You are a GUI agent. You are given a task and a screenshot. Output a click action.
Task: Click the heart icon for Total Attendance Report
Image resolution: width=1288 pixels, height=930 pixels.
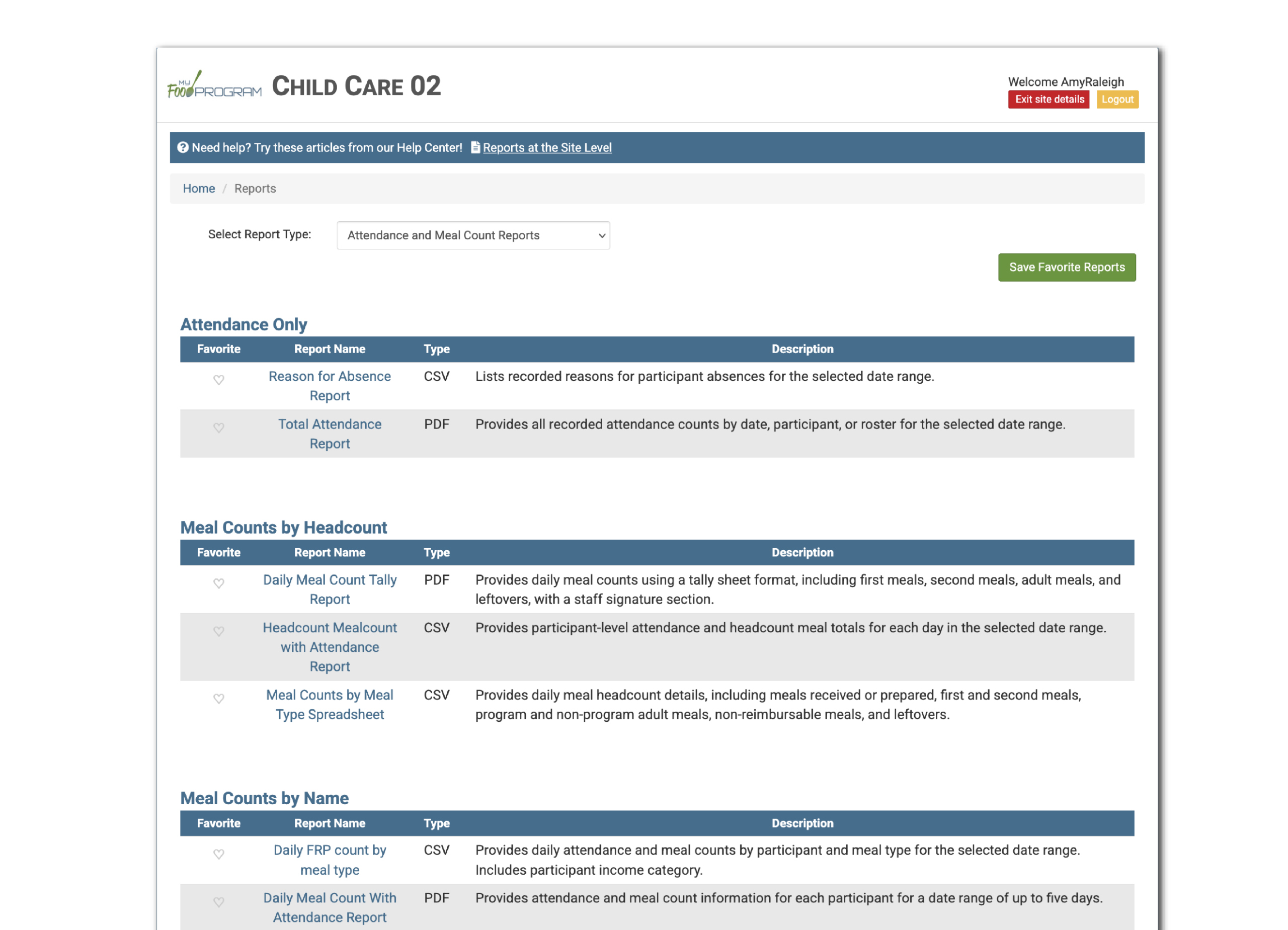pyautogui.click(x=219, y=428)
